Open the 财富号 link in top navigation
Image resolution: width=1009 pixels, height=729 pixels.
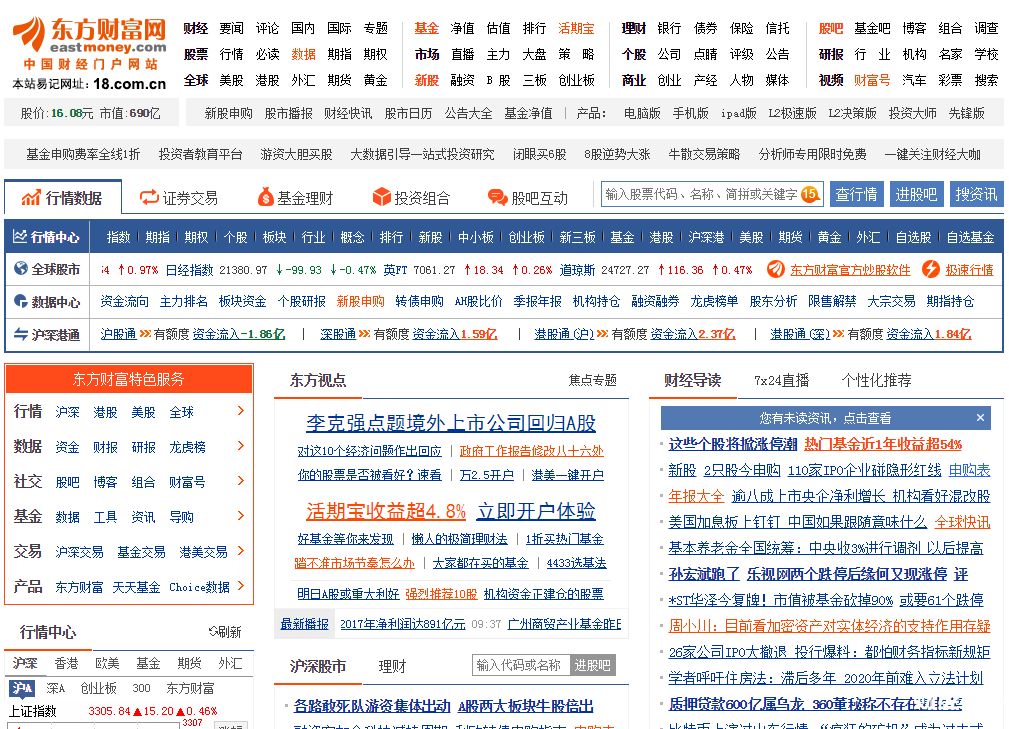[x=872, y=80]
